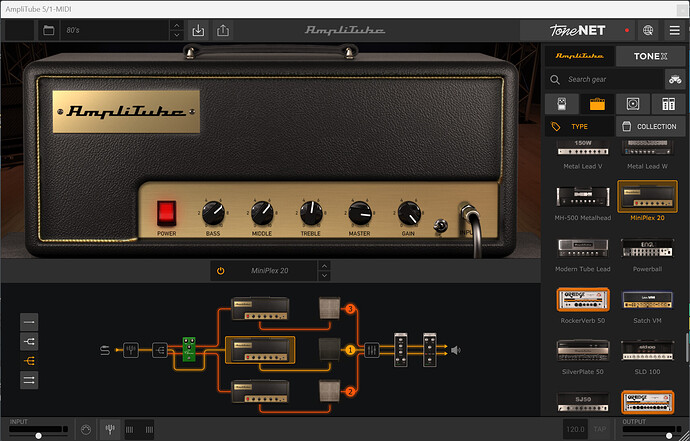The image size is (690, 441).
Task: Select SilverPlate 50 amp
Action: (583, 351)
